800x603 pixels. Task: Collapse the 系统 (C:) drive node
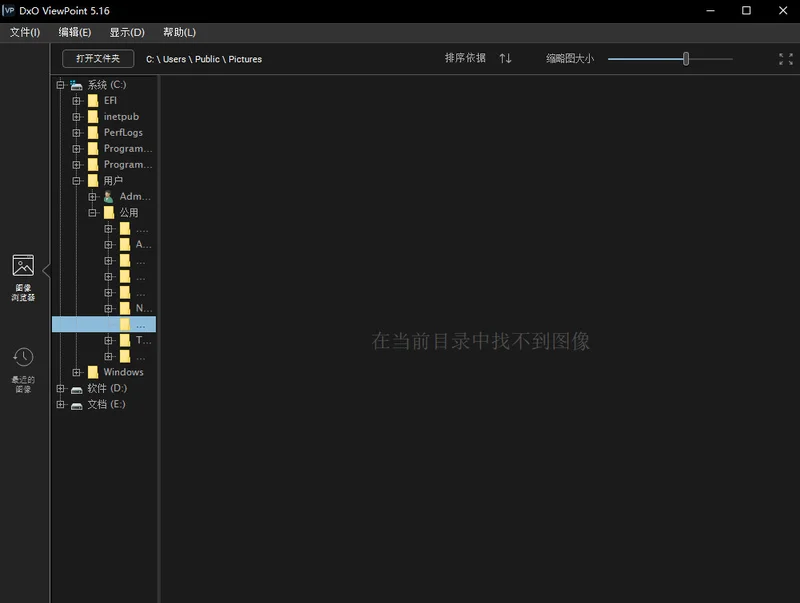coord(60,85)
